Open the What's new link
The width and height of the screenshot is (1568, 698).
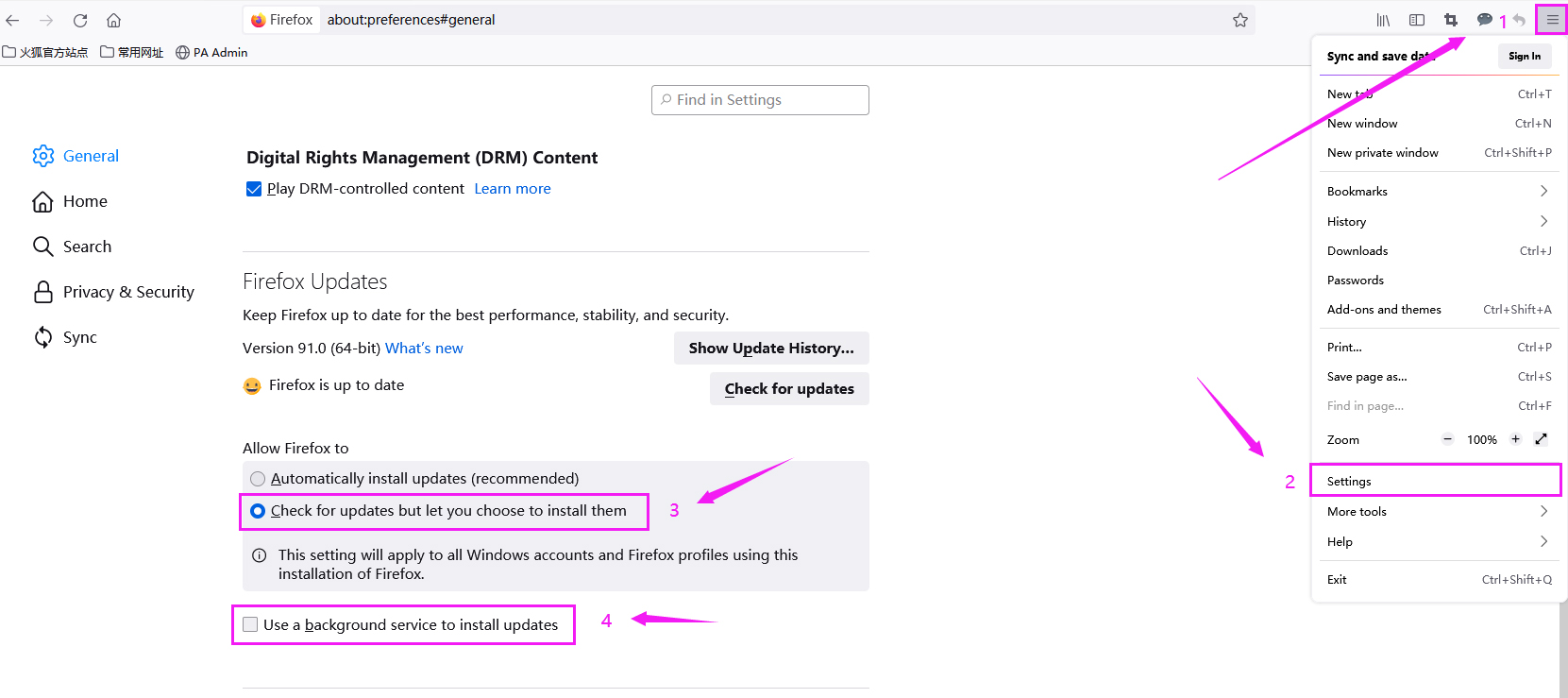point(424,349)
